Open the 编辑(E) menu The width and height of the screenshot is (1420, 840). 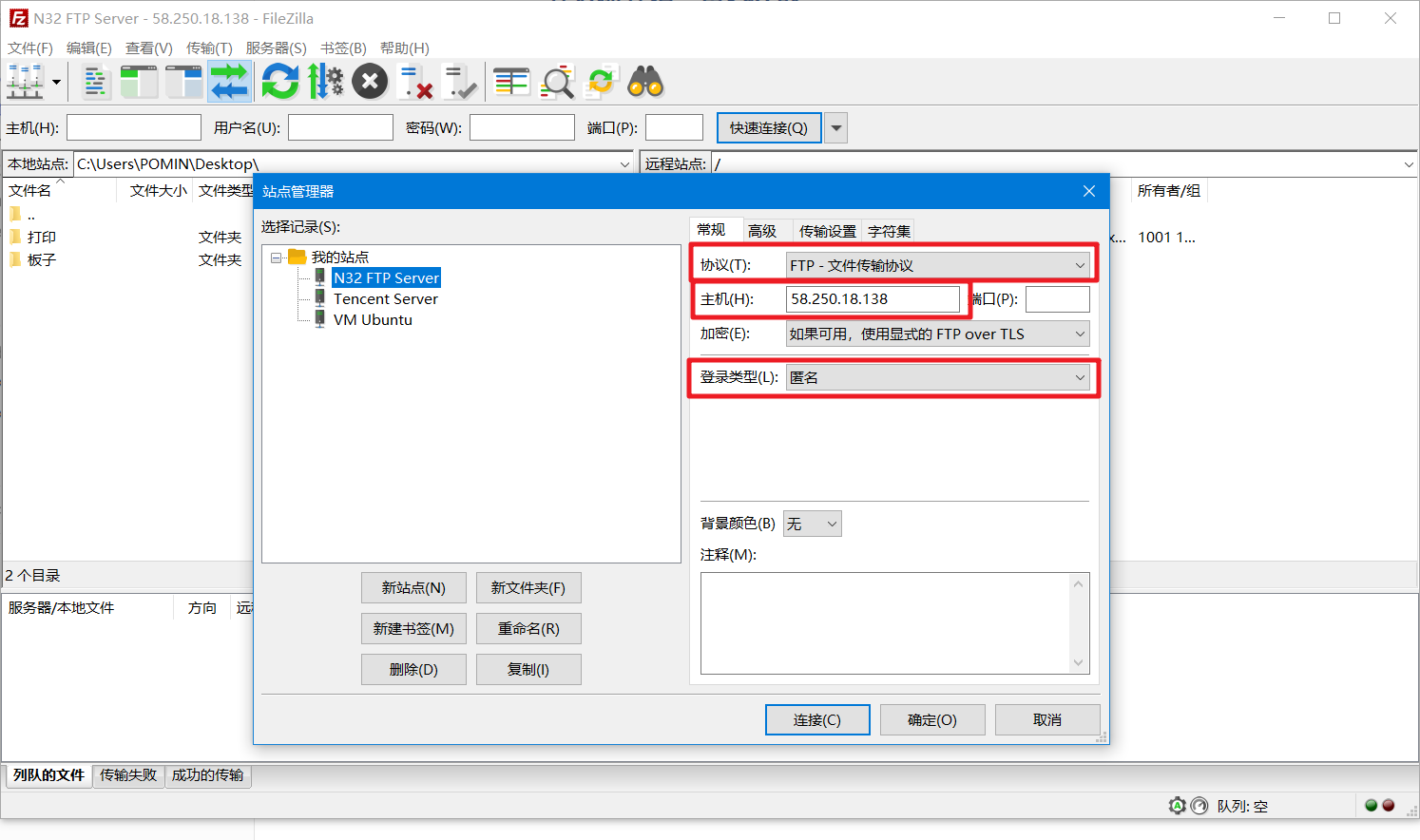(89, 48)
